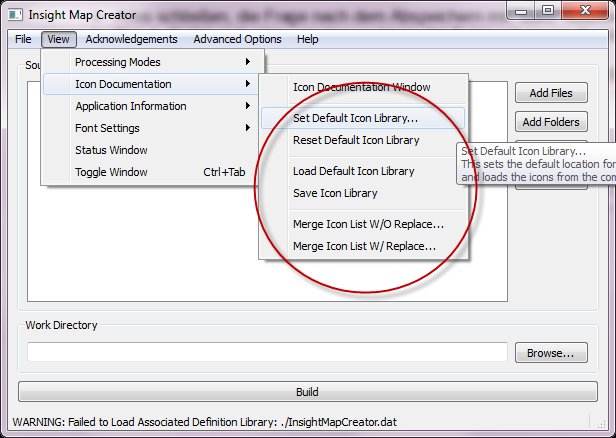Open the Icon Documentation Window entry
Image resolution: width=616 pixels, height=438 pixels.
361,87
